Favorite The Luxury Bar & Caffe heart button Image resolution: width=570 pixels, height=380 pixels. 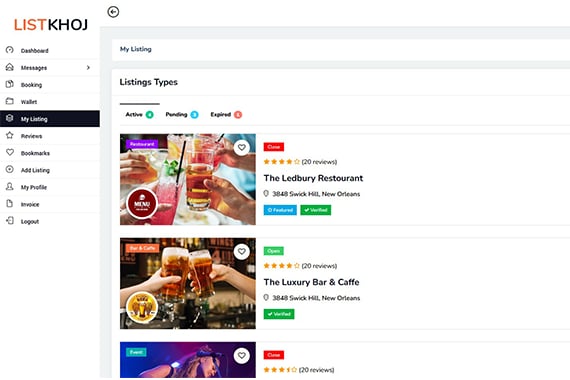(242, 251)
